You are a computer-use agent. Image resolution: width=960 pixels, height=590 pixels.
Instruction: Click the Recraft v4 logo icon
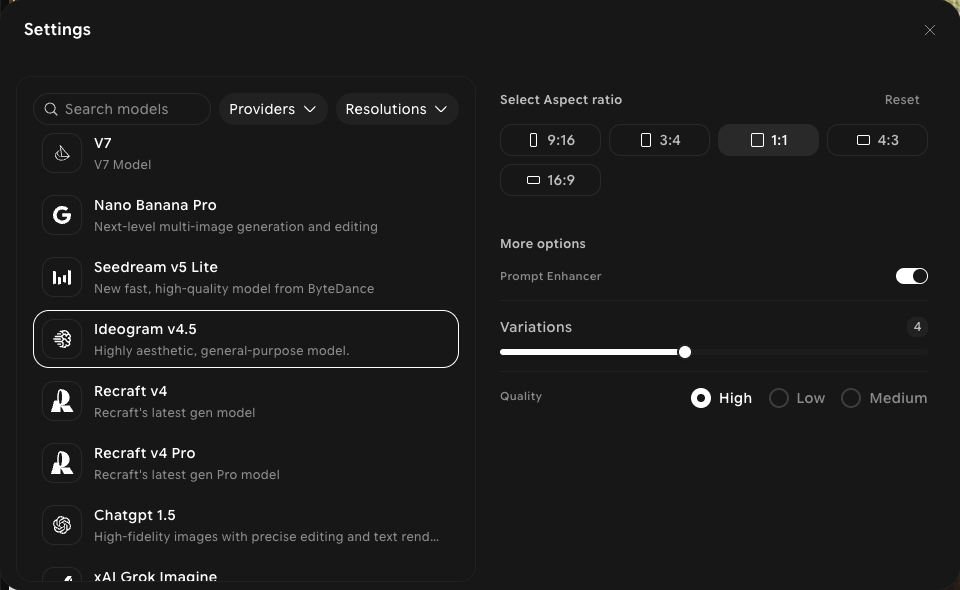(62, 401)
